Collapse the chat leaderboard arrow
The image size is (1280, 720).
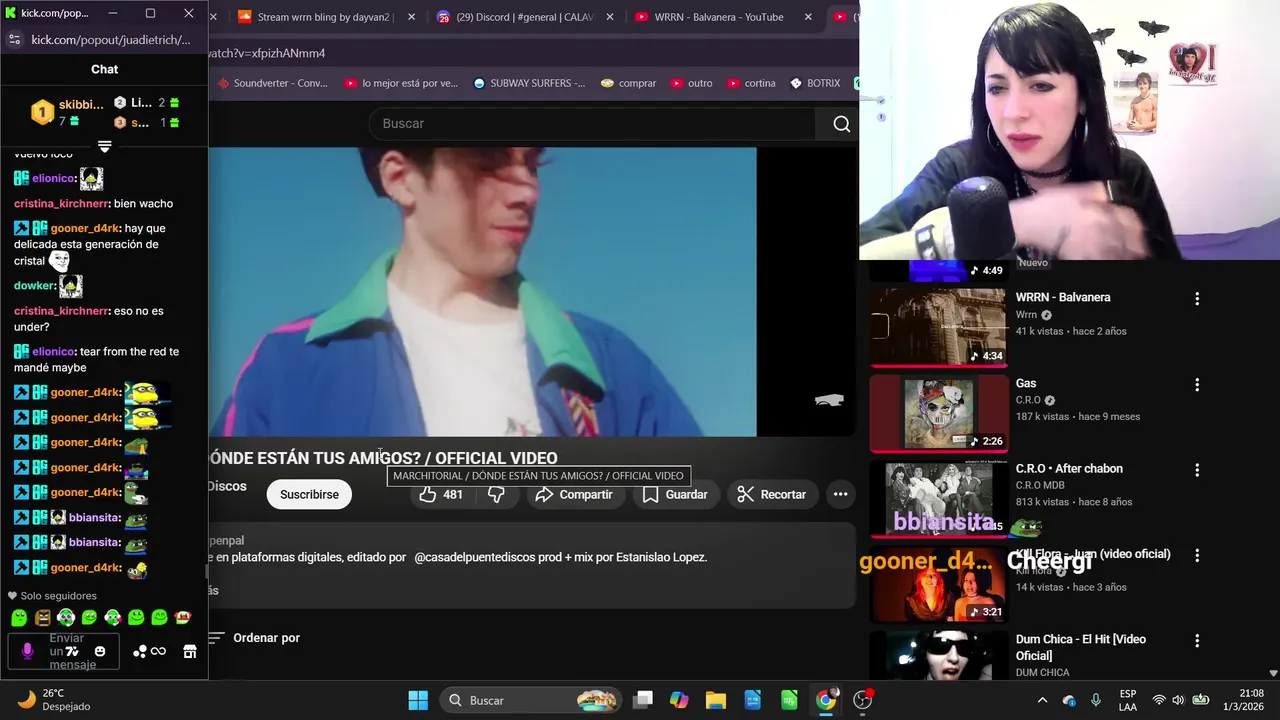[x=104, y=147]
